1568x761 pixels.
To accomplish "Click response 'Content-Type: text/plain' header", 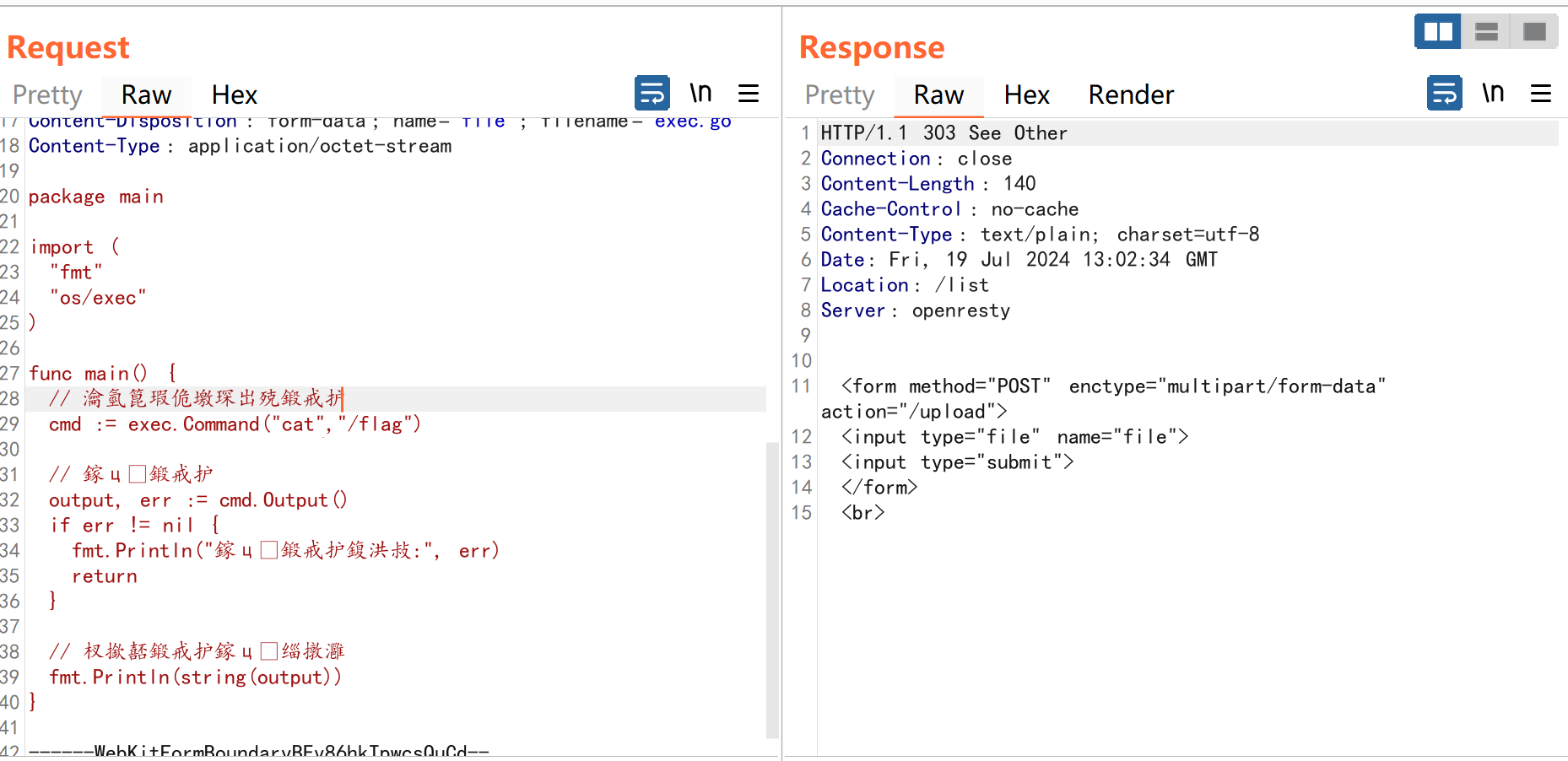I will [1041, 235].
